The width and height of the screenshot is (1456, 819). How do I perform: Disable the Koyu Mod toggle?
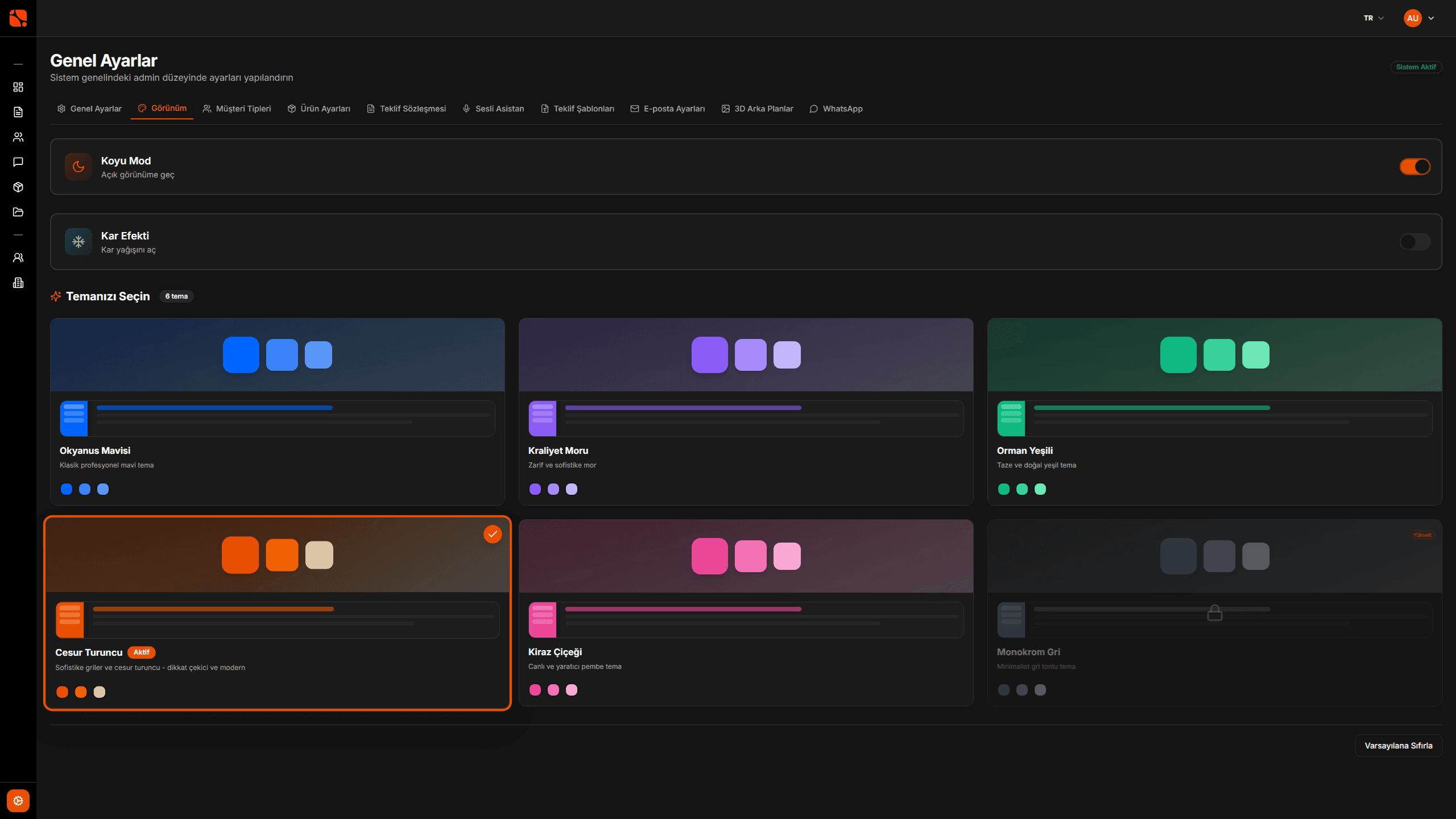pyautogui.click(x=1414, y=167)
